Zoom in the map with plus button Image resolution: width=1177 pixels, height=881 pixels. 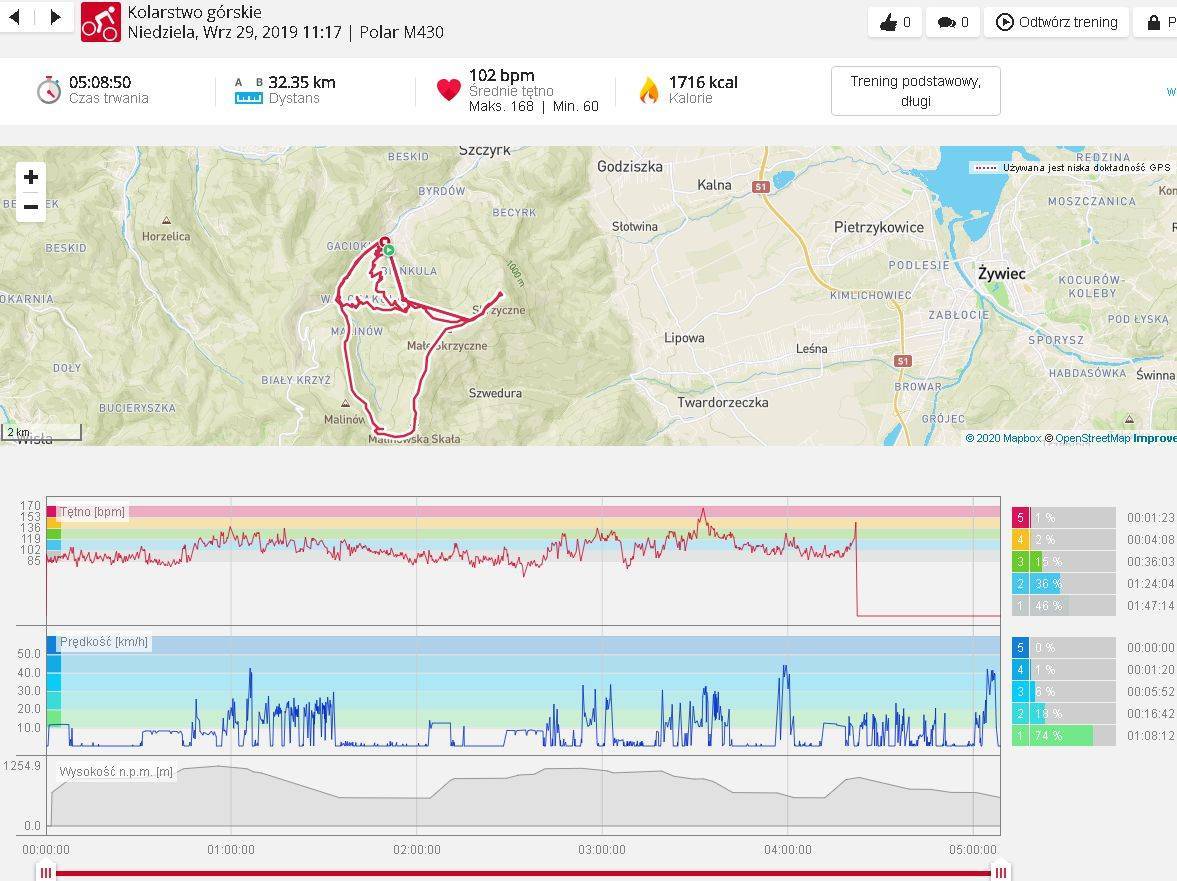[31, 177]
